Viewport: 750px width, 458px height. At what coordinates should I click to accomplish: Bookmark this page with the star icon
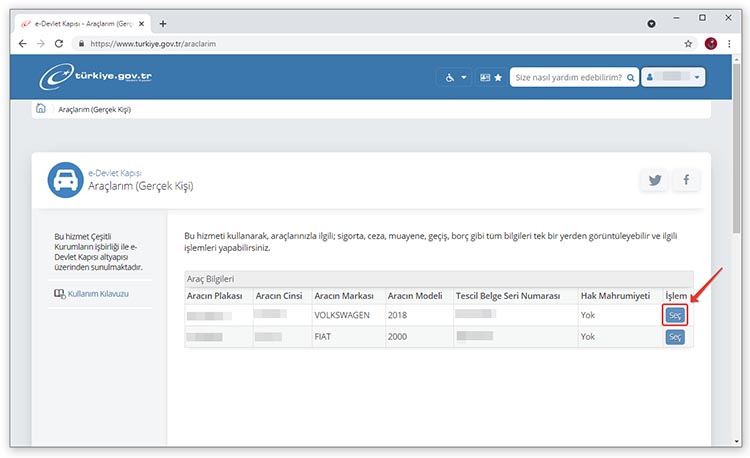click(x=688, y=44)
